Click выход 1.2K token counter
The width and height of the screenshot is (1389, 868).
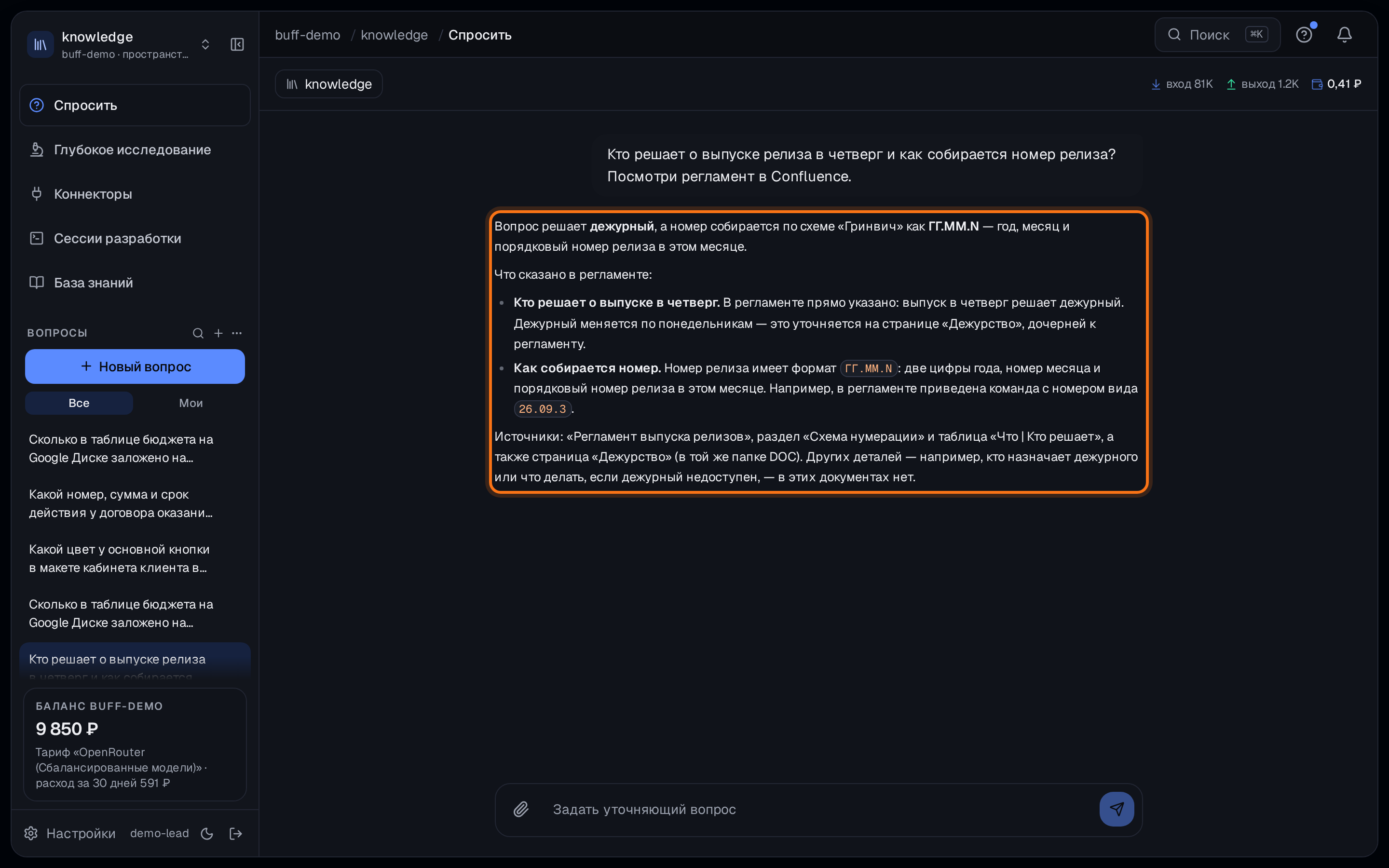coord(1262,84)
